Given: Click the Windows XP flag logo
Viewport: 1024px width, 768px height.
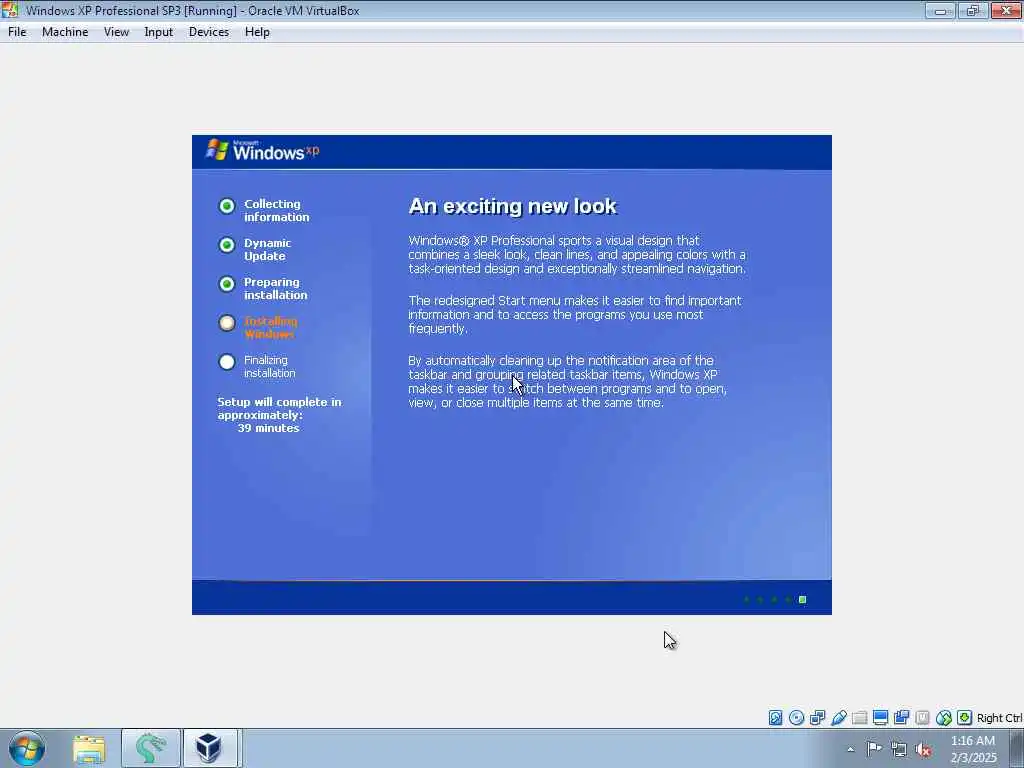Looking at the screenshot, I should [217, 150].
